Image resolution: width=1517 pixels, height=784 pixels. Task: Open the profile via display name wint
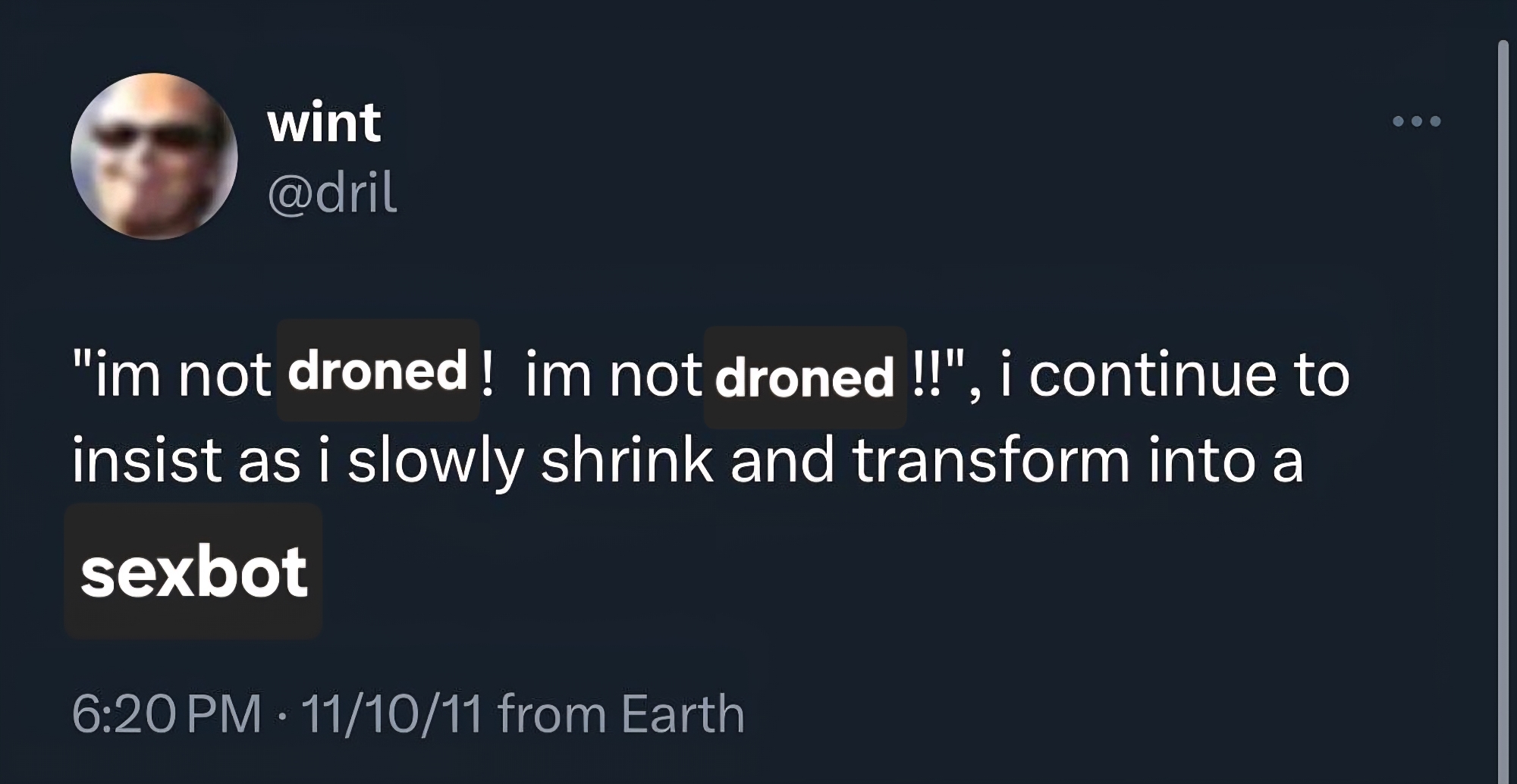324,123
